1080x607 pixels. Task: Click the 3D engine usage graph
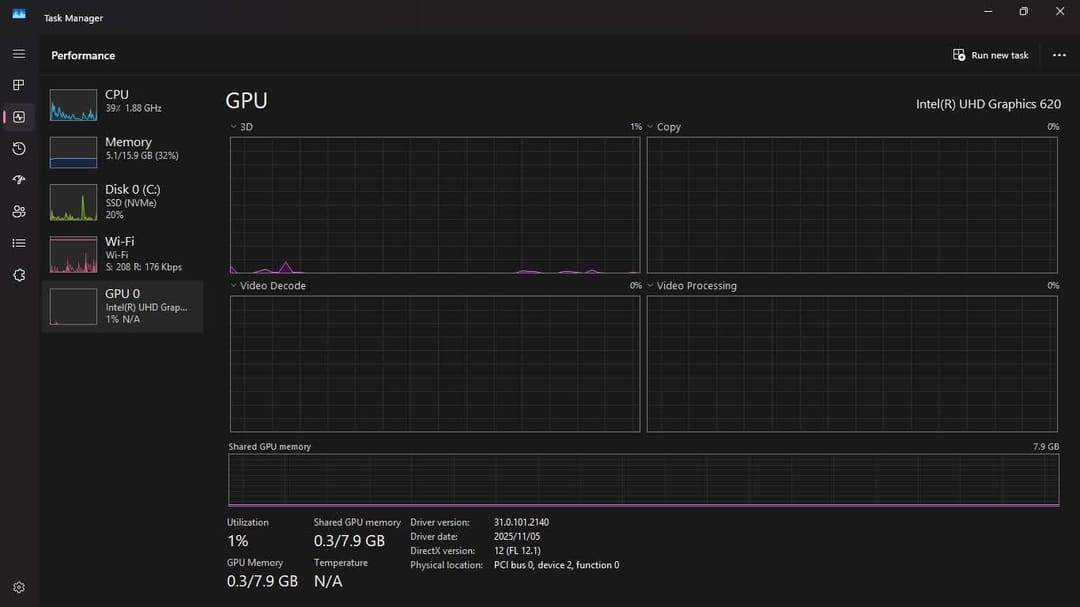point(435,205)
